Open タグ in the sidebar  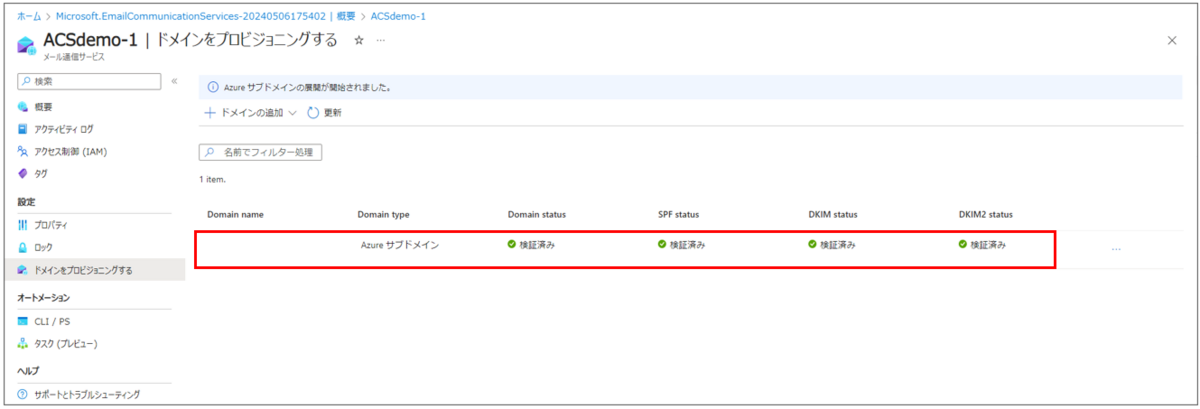tap(41, 174)
